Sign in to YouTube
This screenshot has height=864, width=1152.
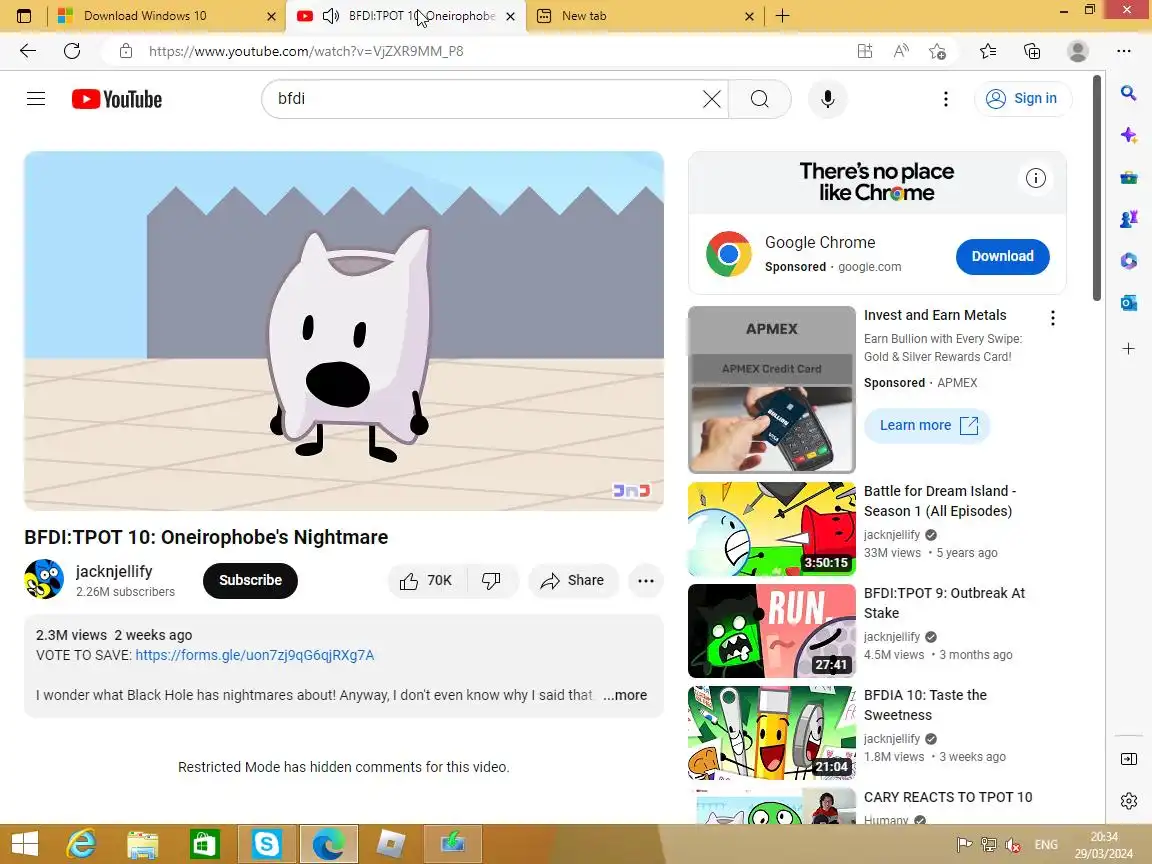tap(1022, 98)
